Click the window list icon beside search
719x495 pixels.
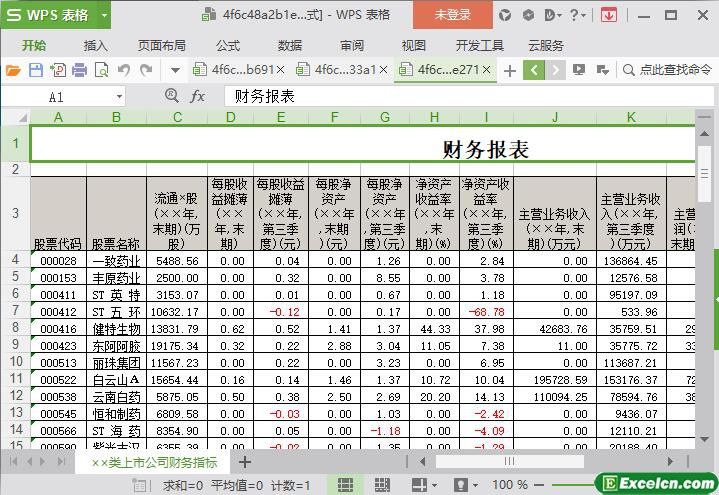pos(603,70)
